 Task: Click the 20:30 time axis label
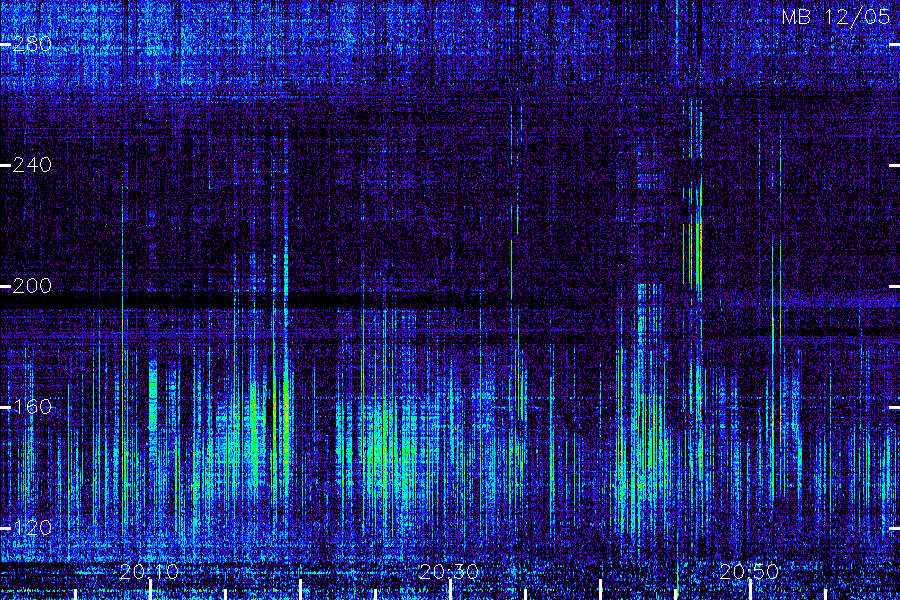[449, 572]
